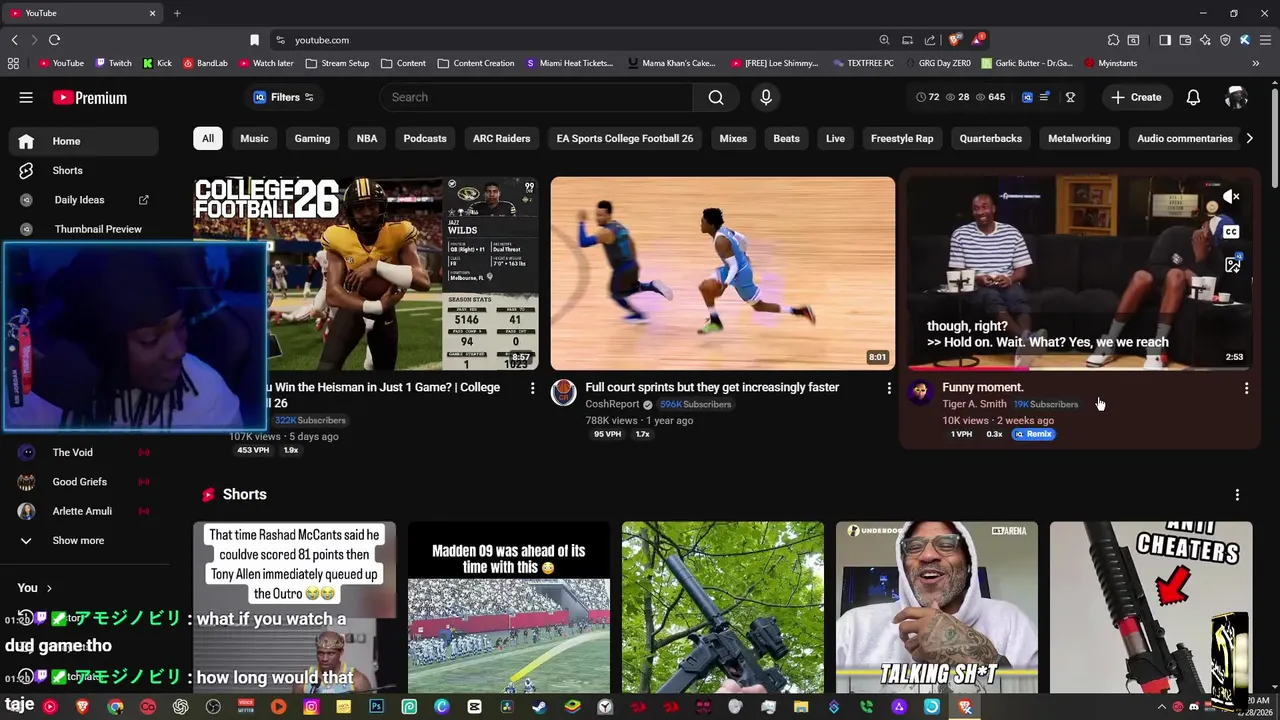The width and height of the screenshot is (1280, 720).
Task: Open Steam from the Windows taskbar
Action: (x=539, y=707)
